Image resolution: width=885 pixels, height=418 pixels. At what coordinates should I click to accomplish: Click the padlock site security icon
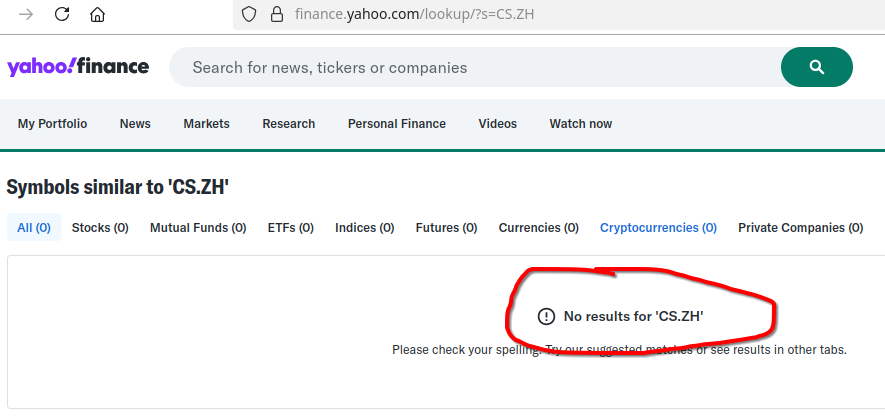(277, 15)
